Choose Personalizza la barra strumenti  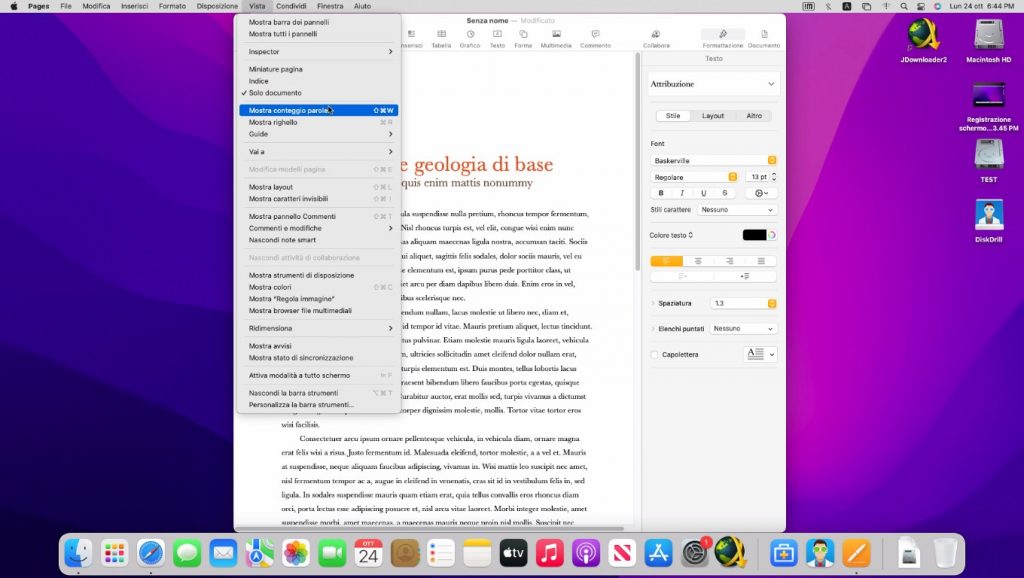click(301, 405)
